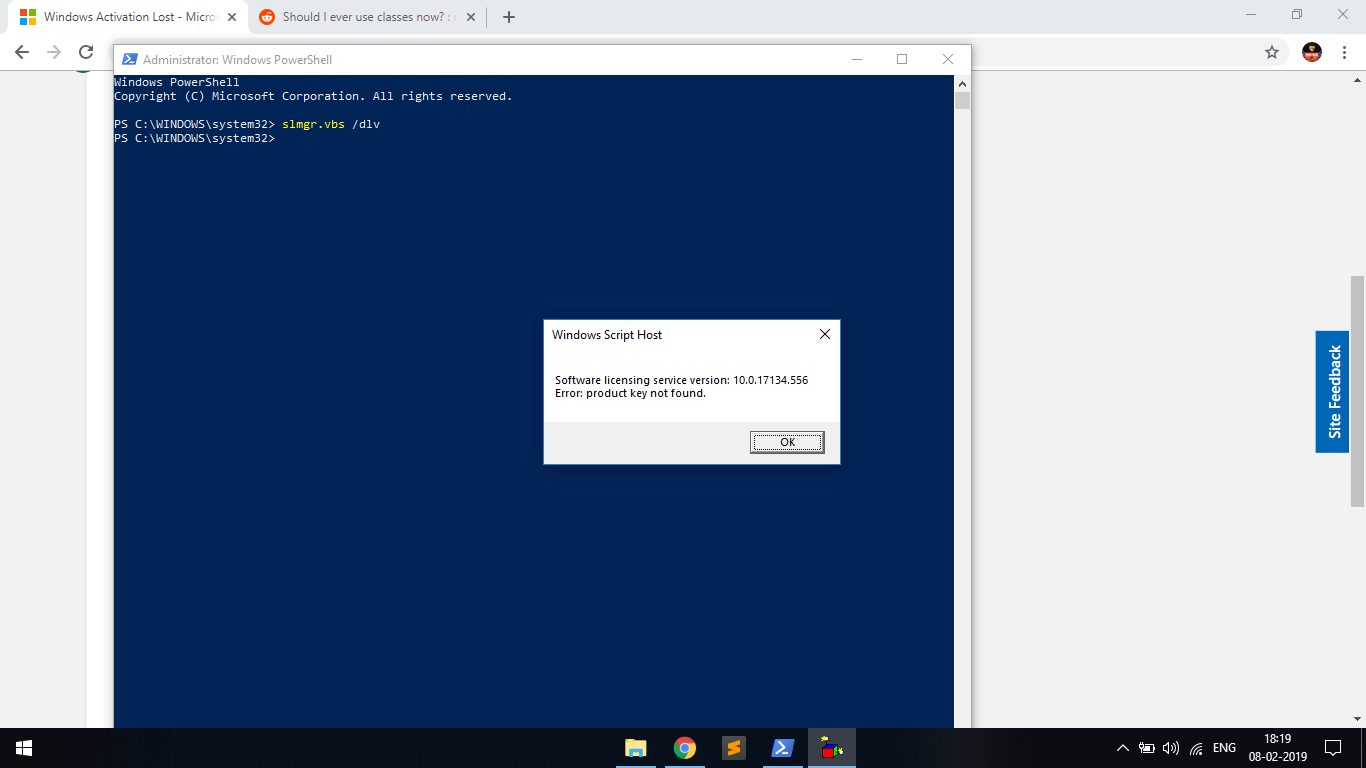Screen dimensions: 1366x768
Task: Click the Copyright Microsoft Corporation line
Action: (x=313, y=96)
